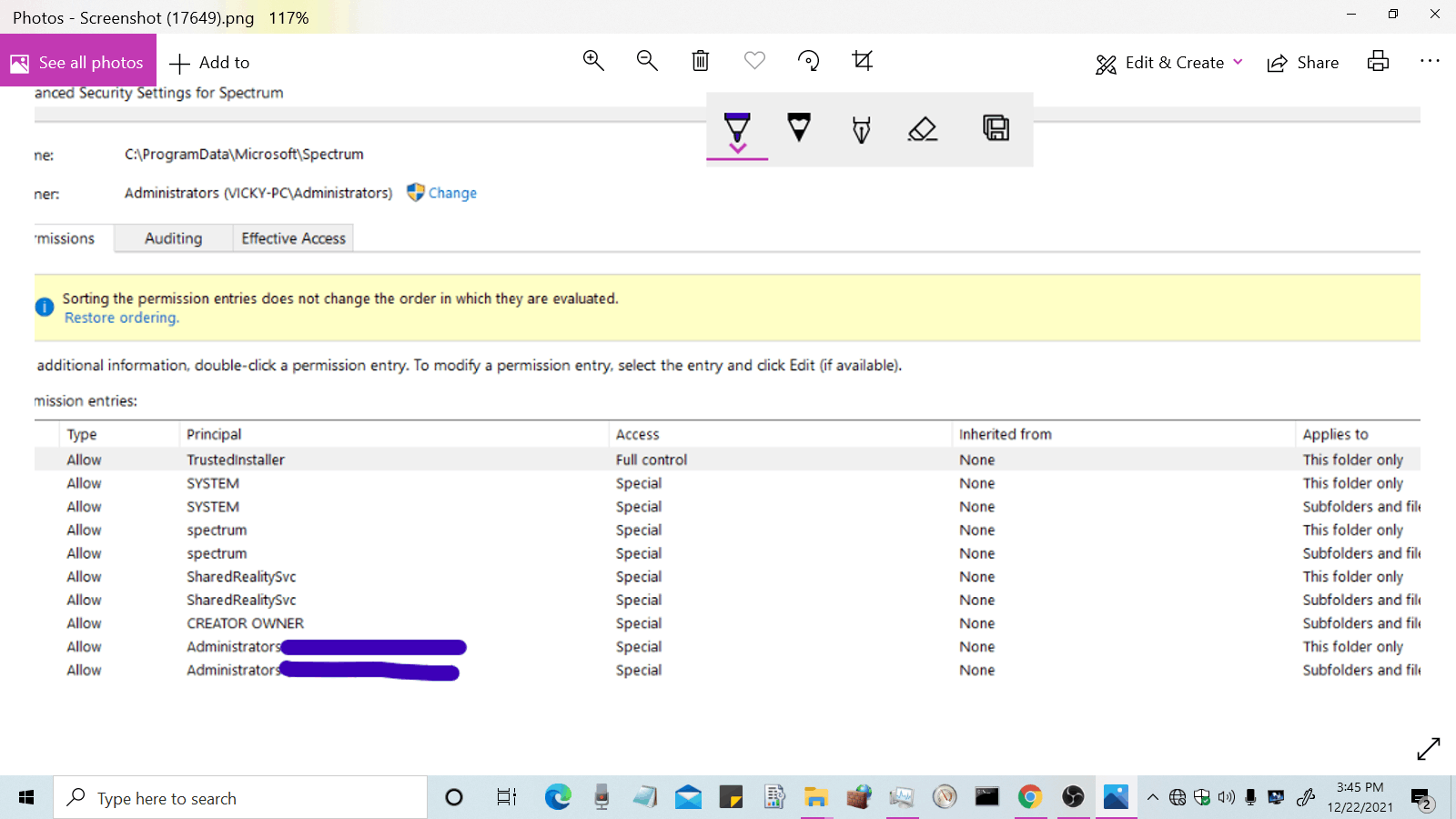Image resolution: width=1456 pixels, height=819 pixels.
Task: Select the pencil drawing tool
Action: pyautogui.click(x=799, y=128)
